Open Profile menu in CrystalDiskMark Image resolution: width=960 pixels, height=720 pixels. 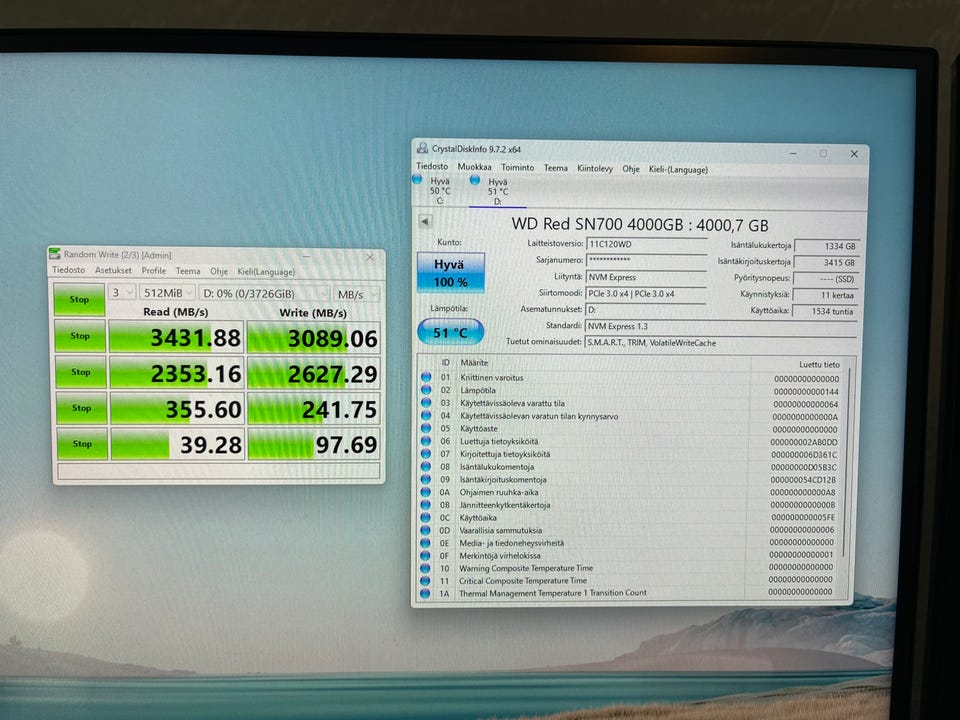coord(154,271)
